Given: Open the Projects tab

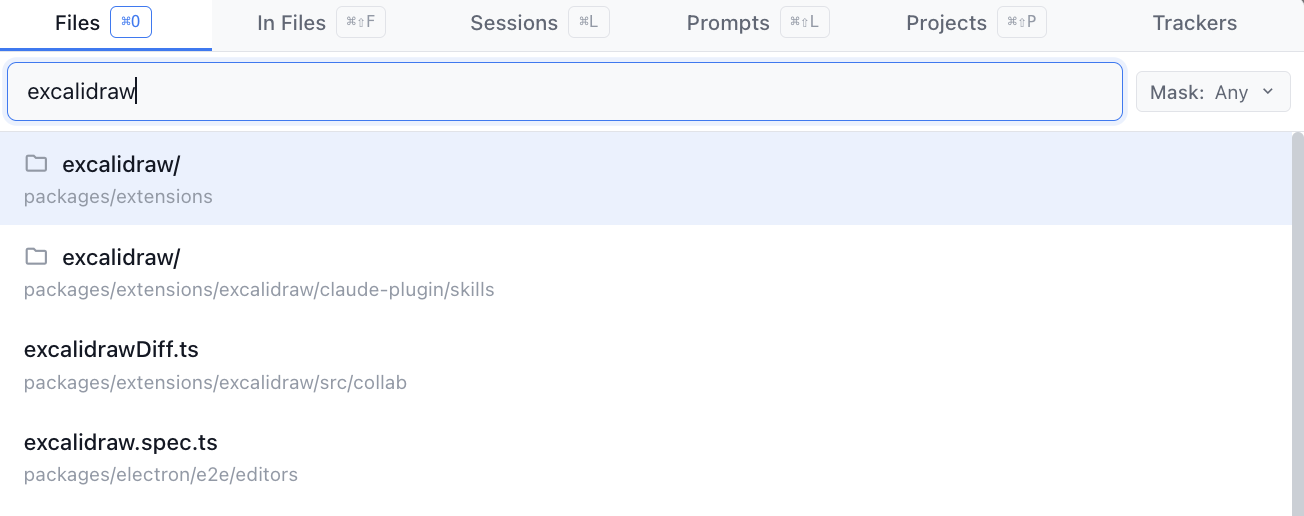Looking at the screenshot, I should (976, 23).
